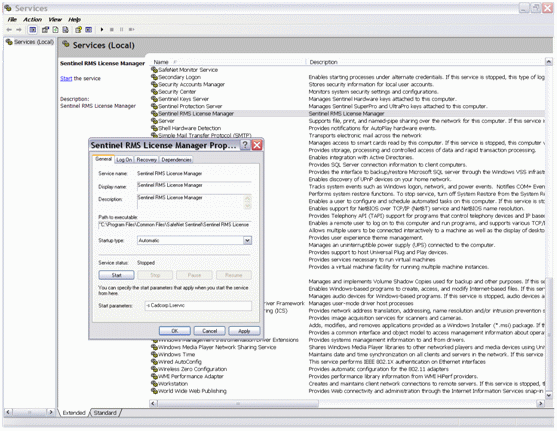Open the Startup type dropdown

click(248, 241)
